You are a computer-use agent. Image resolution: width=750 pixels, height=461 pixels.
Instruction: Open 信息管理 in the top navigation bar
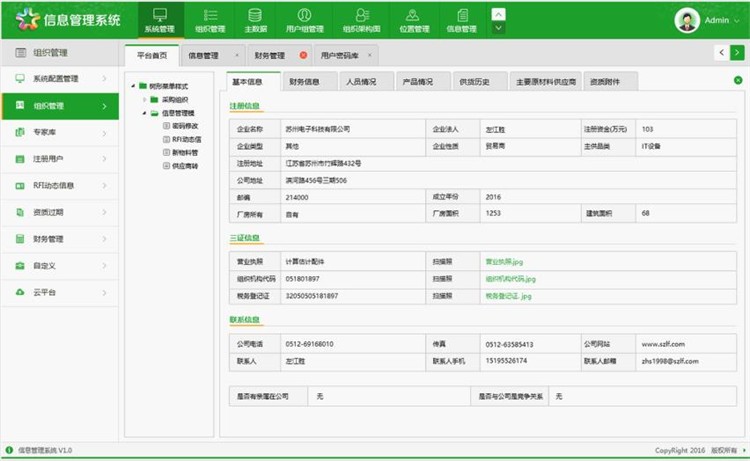(x=462, y=20)
